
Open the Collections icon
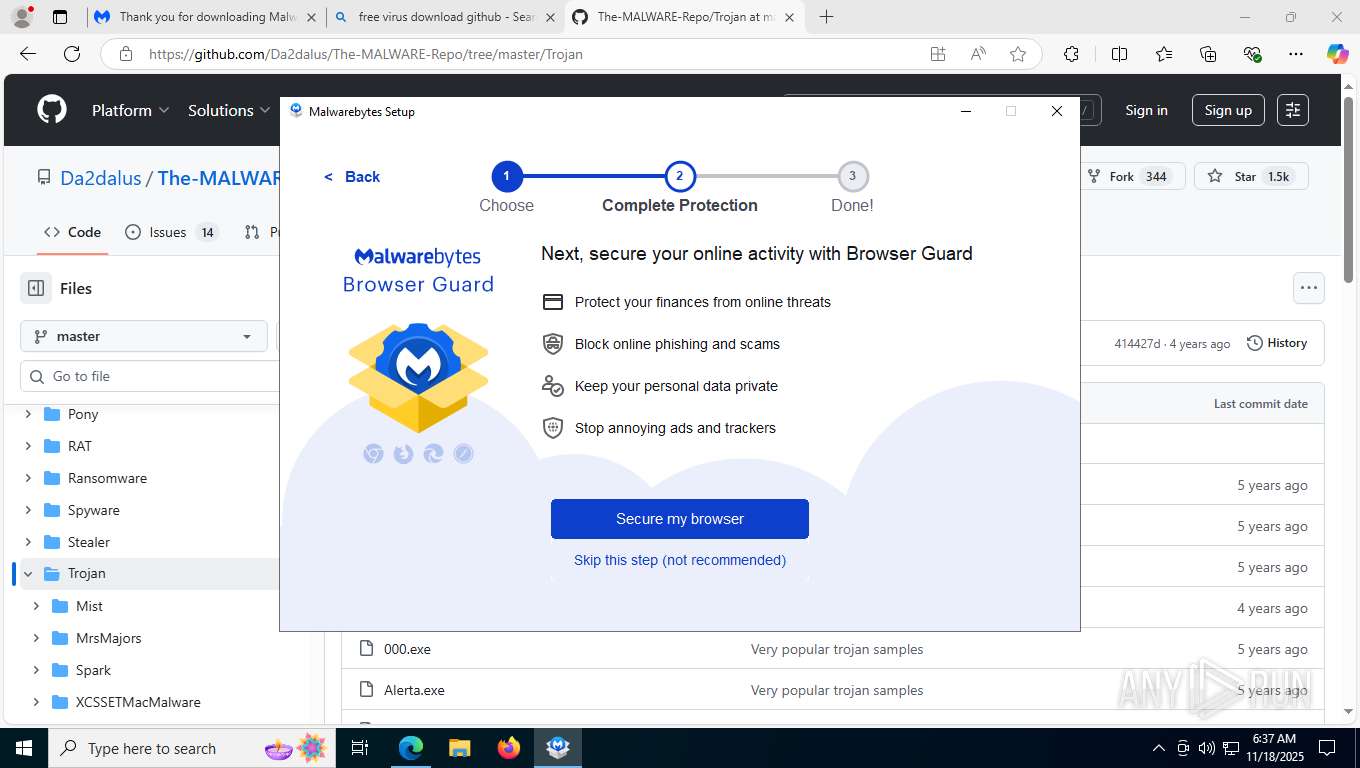[1208, 54]
